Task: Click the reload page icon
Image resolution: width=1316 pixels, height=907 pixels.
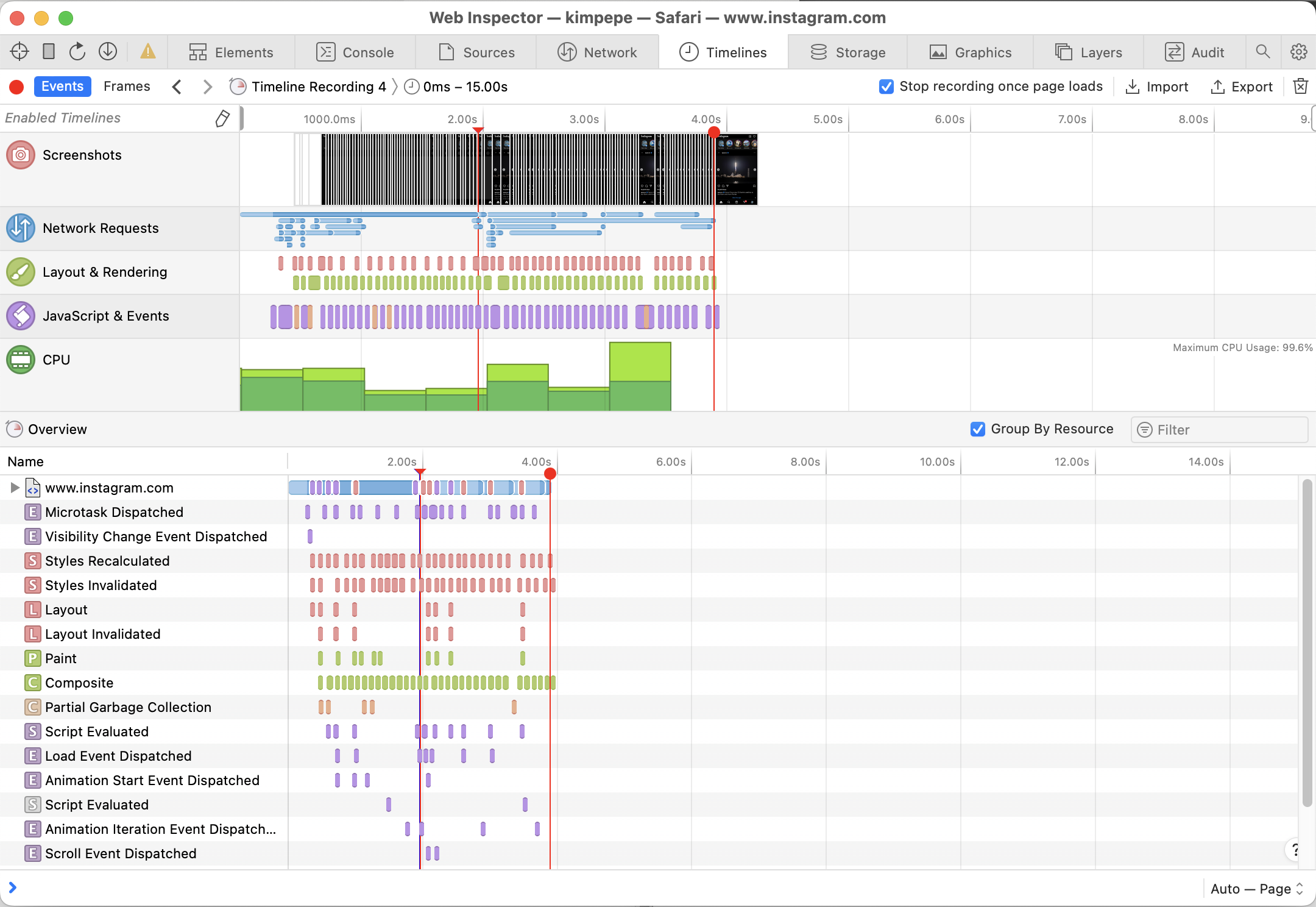Action: point(77,52)
